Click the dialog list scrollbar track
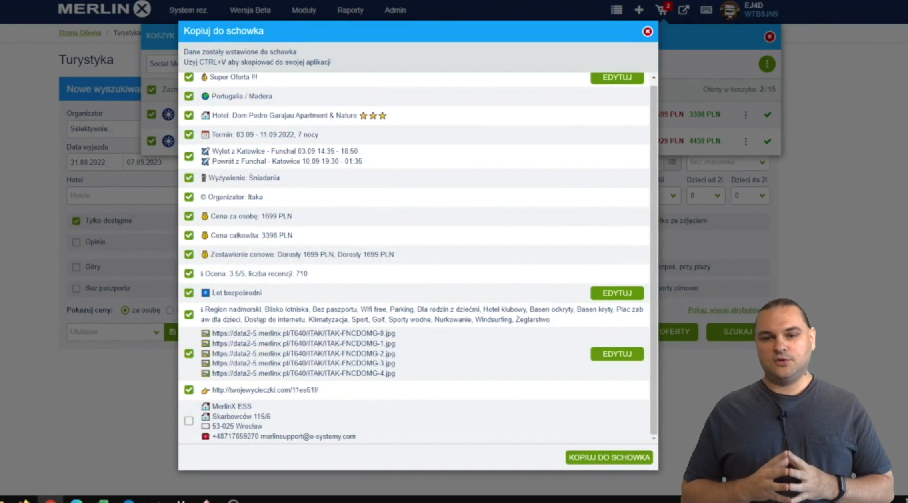 [654, 258]
